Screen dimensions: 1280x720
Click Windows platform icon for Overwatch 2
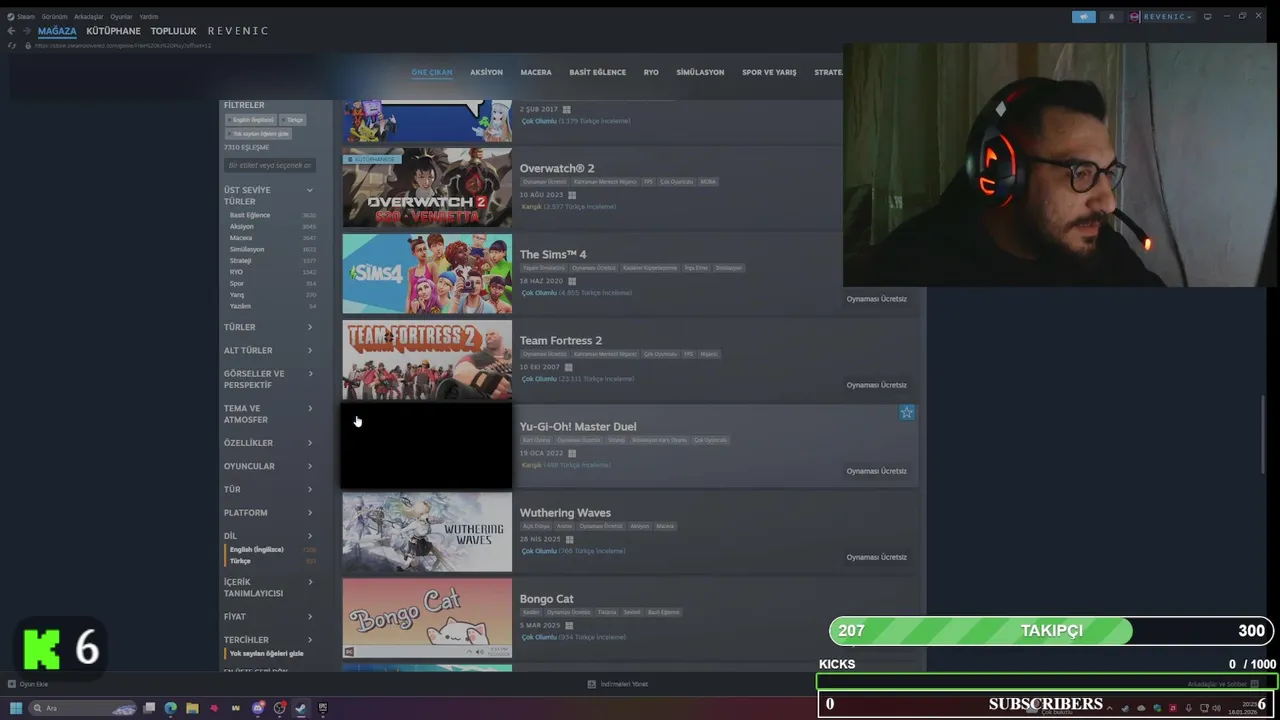[x=572, y=195]
